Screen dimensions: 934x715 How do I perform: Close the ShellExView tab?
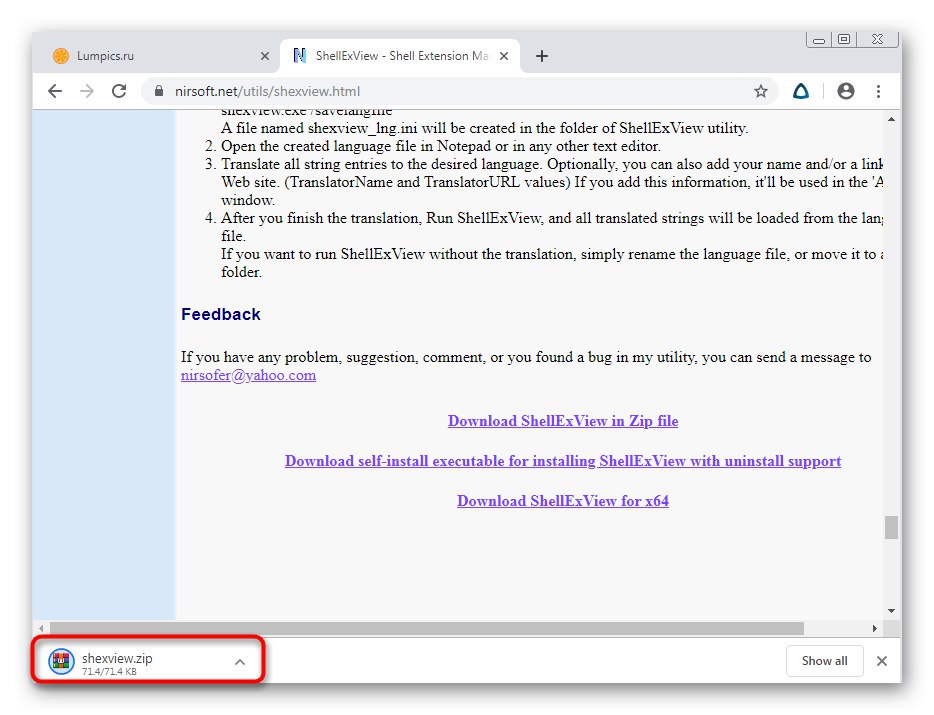pyautogui.click(x=504, y=56)
